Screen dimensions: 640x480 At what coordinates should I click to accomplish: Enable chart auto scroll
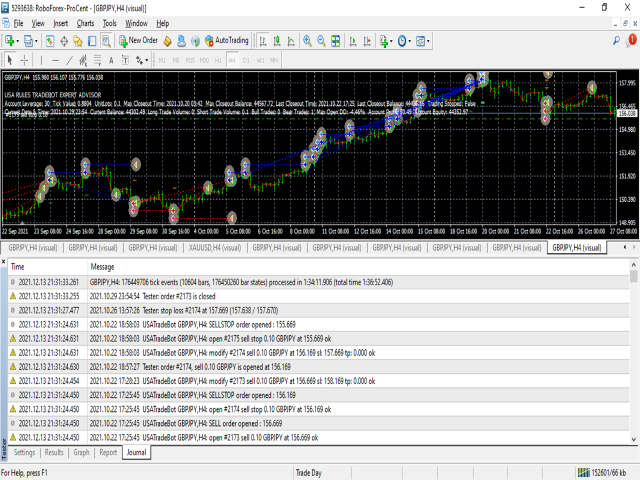(x=353, y=41)
